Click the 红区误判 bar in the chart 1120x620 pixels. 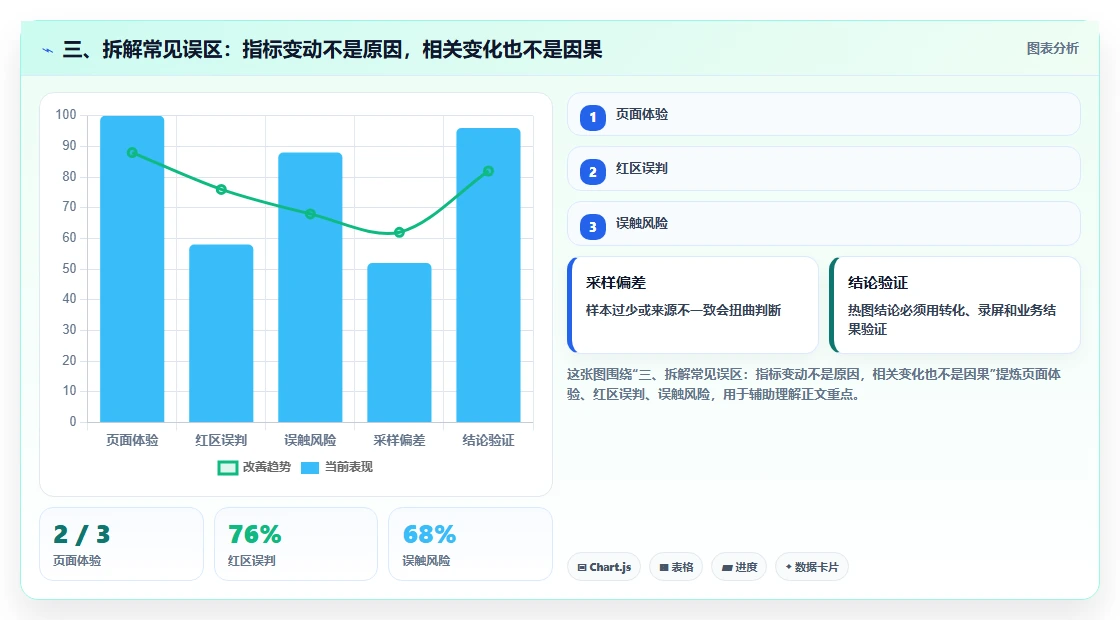[221, 333]
